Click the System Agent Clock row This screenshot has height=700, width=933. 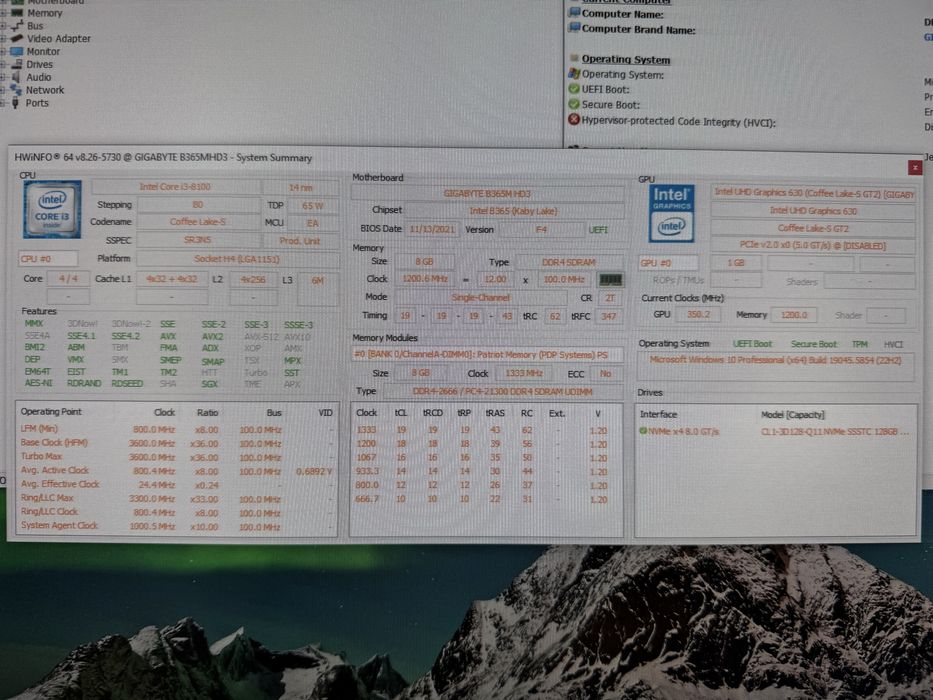(x=177, y=526)
